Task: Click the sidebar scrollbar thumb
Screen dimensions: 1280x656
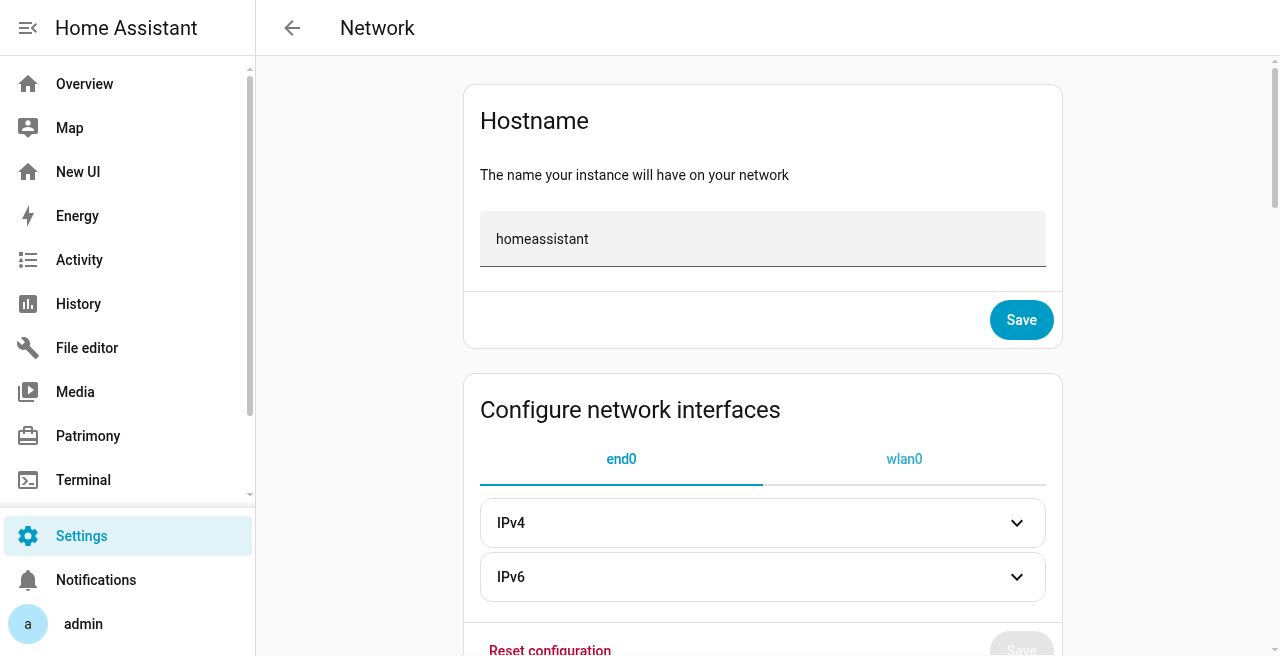Action: pos(250,246)
